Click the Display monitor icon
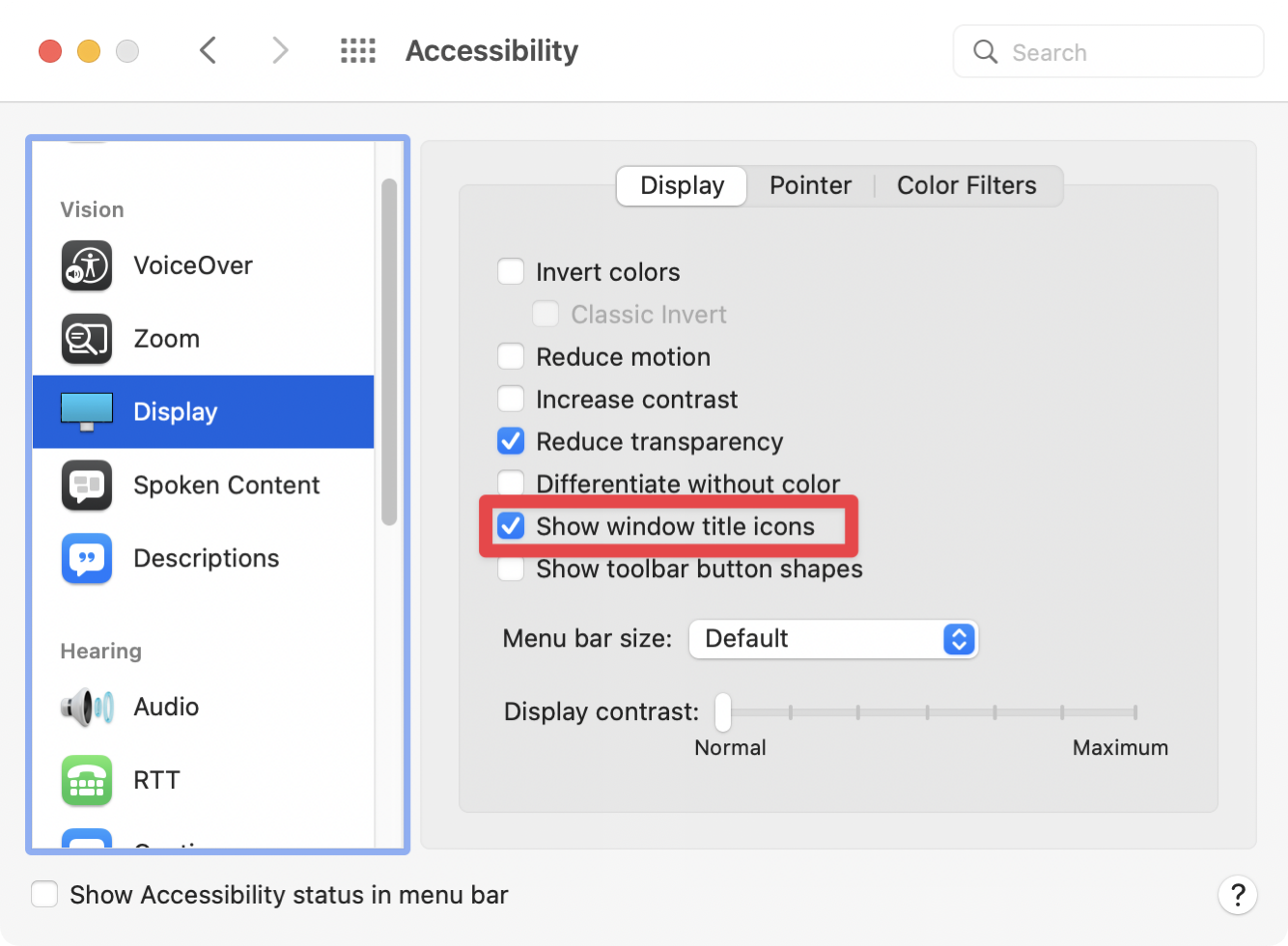This screenshot has width=1288, height=946. coord(87,412)
